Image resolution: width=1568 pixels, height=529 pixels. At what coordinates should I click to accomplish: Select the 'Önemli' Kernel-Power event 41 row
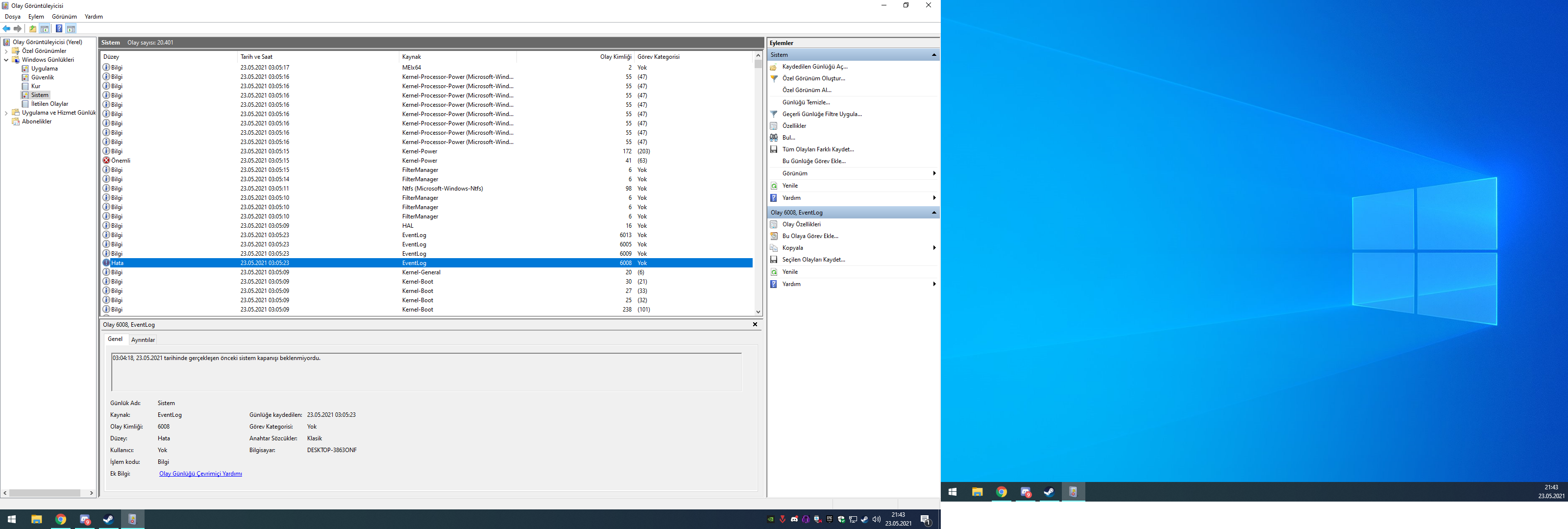(427, 161)
